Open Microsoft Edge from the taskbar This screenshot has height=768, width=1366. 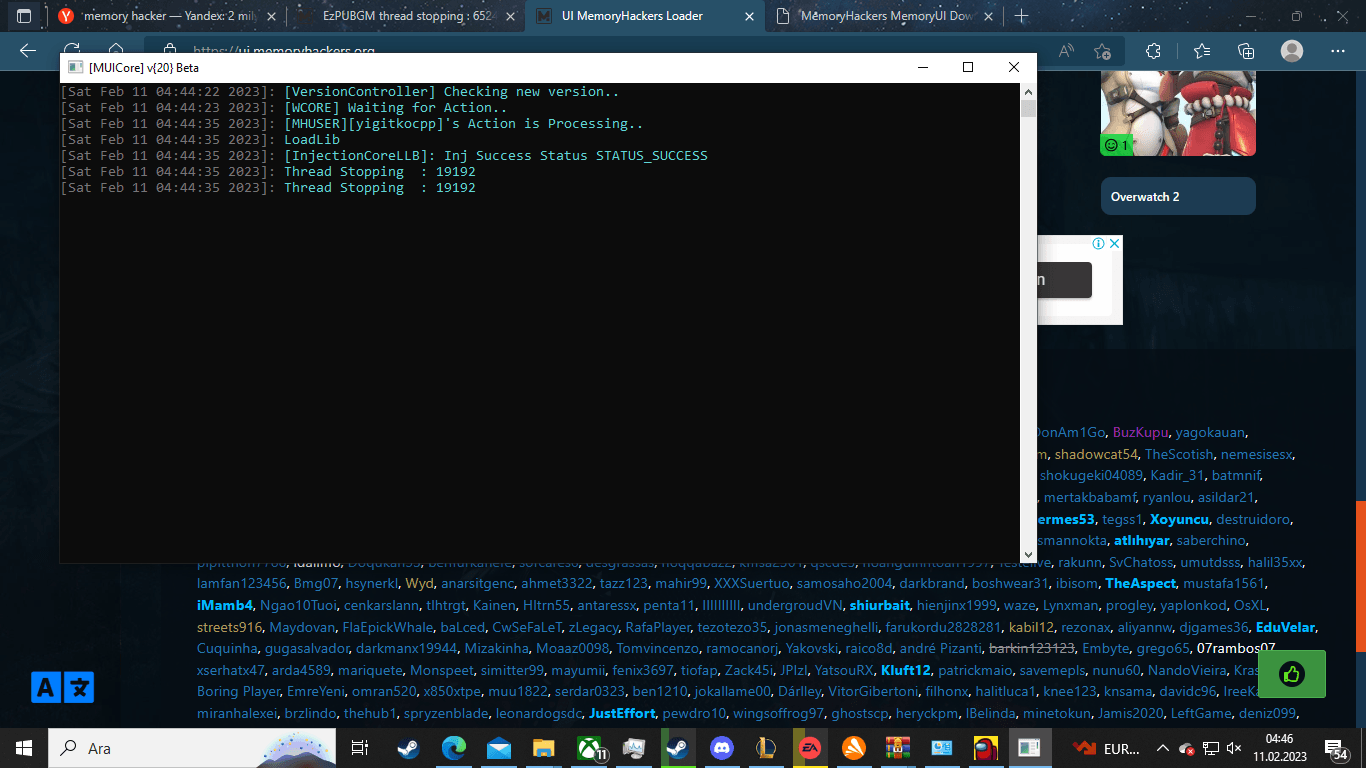point(454,748)
